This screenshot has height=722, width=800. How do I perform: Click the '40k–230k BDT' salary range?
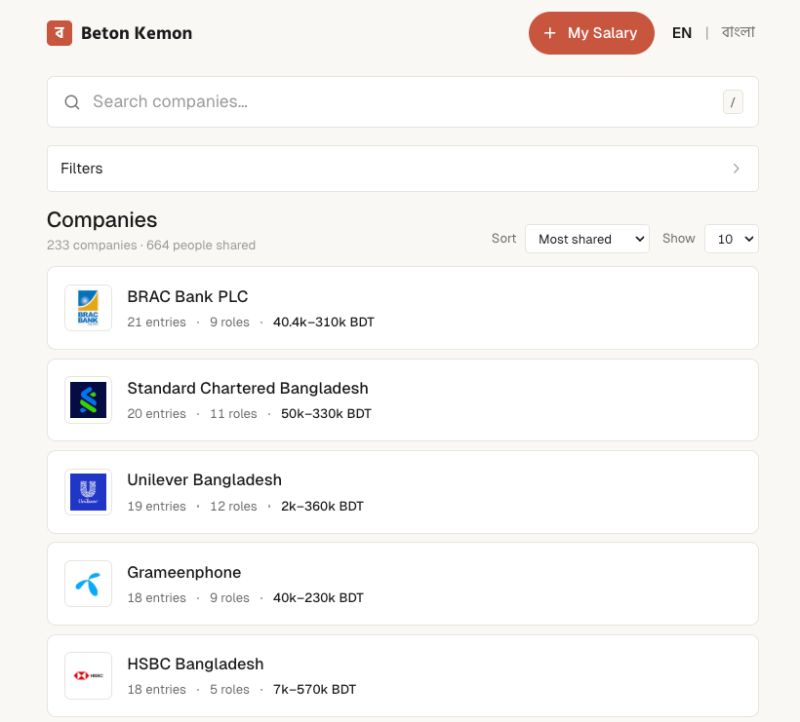(x=318, y=597)
